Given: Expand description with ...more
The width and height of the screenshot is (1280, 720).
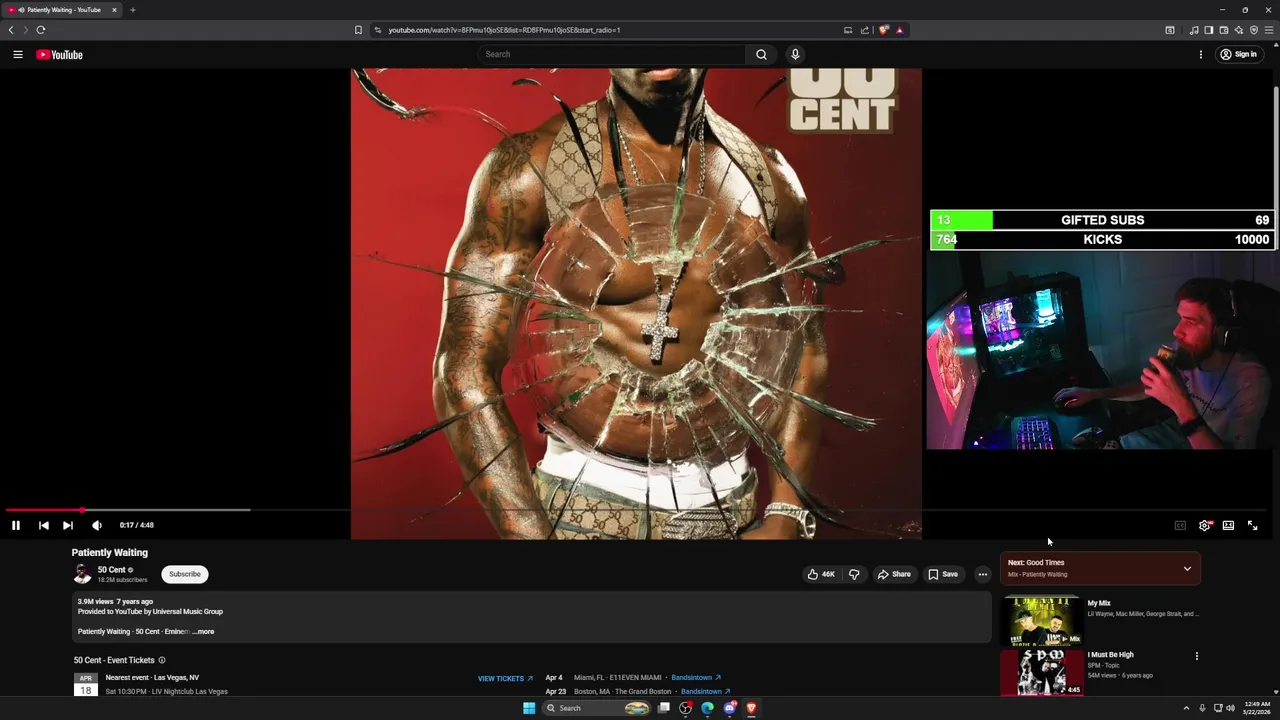Looking at the screenshot, I should pos(203,632).
